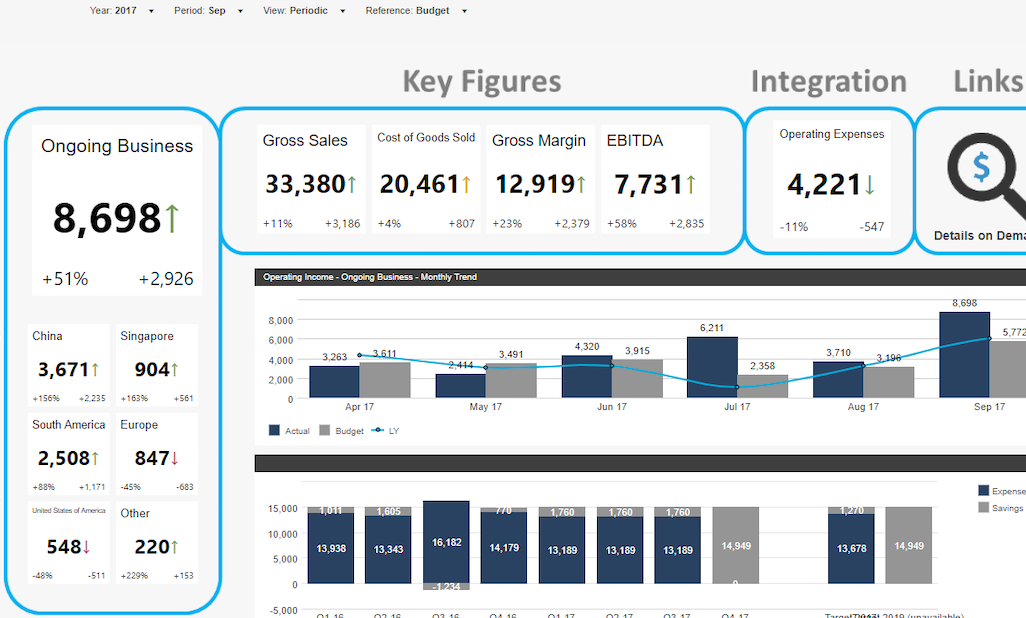This screenshot has height=618, width=1026.
Task: Click the red down arrow in Europe tile
Action: pos(175,458)
